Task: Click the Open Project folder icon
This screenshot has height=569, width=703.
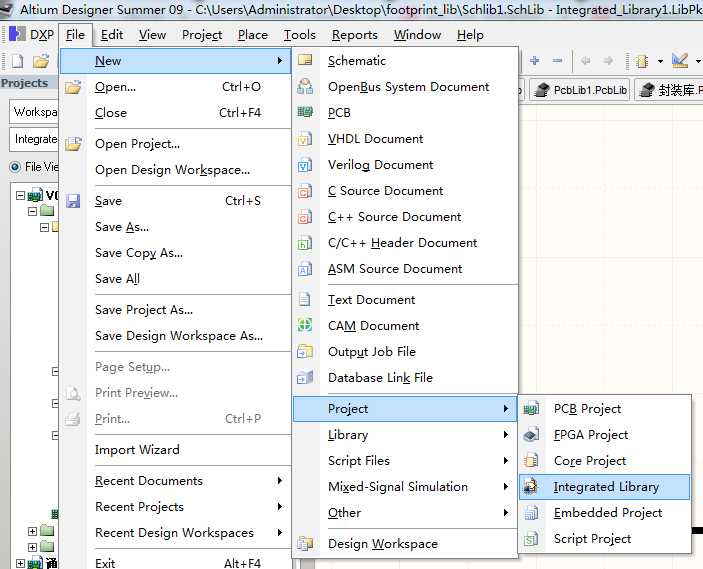Action: pyautogui.click(x=73, y=143)
